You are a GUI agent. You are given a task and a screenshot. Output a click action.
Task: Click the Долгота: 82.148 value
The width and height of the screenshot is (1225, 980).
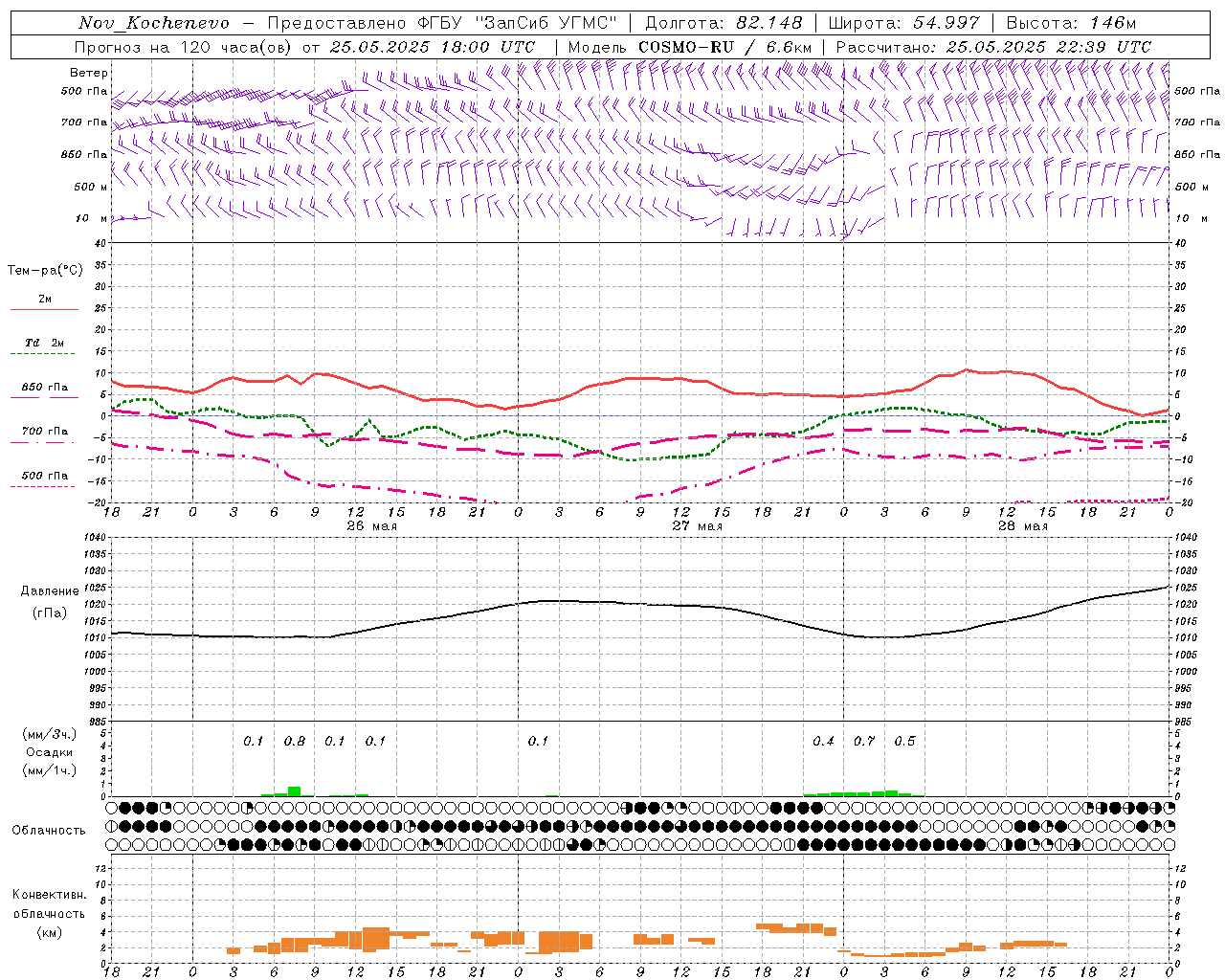click(724, 23)
